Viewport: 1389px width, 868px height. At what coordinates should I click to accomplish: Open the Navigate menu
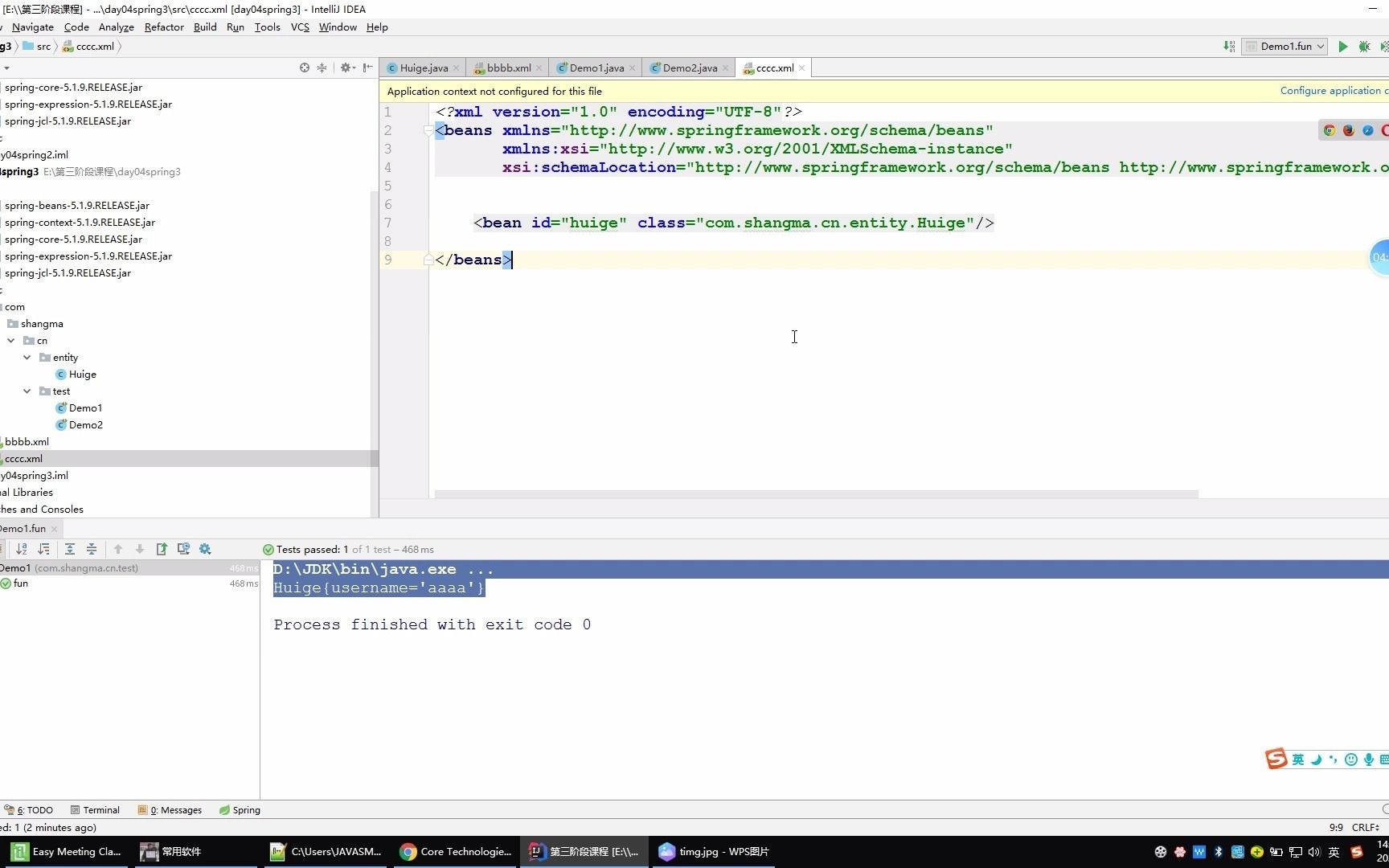(33, 27)
